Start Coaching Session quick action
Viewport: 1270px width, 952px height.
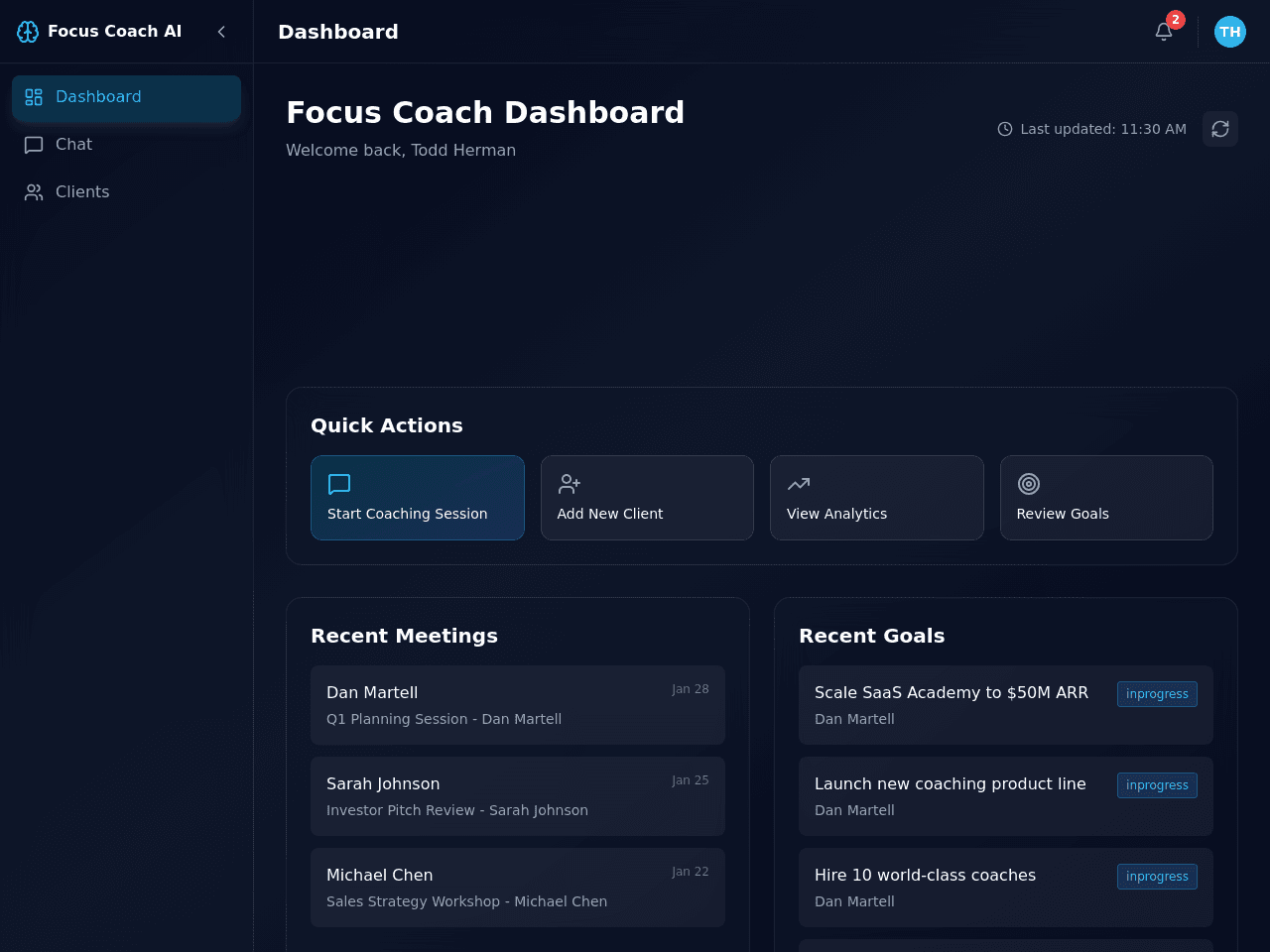pos(418,498)
